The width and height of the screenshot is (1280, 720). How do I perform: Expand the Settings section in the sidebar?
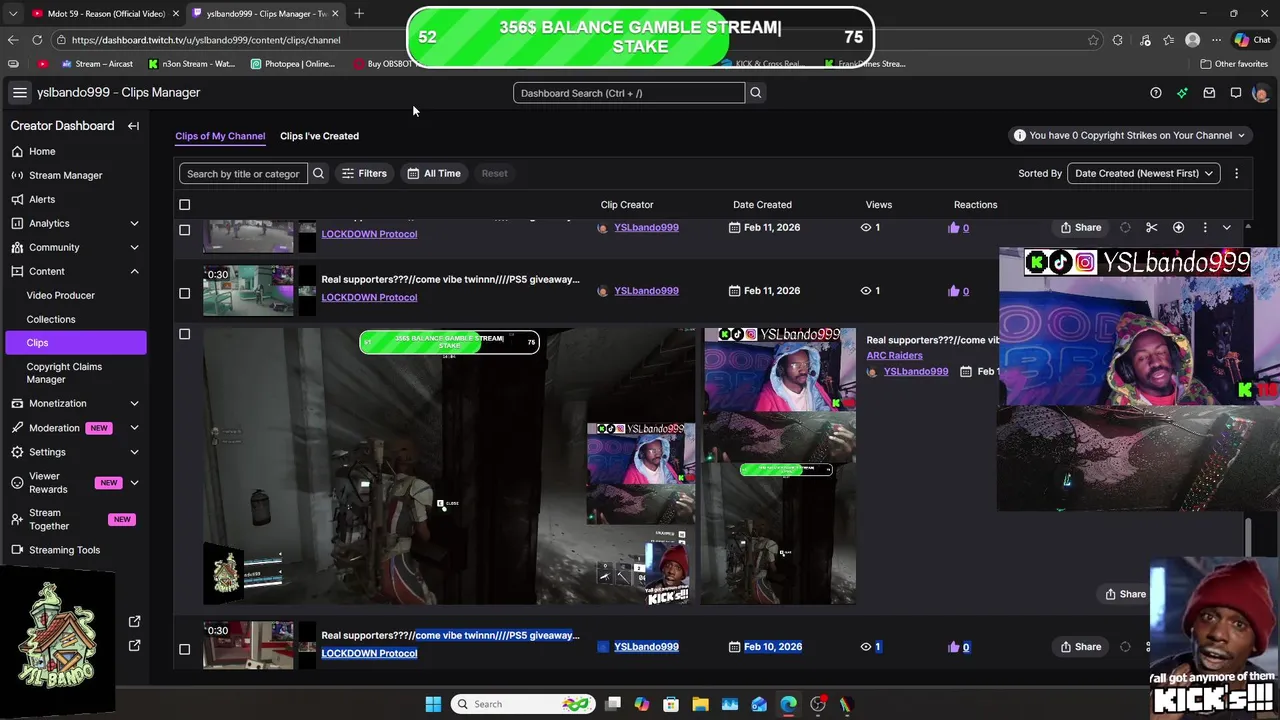click(x=134, y=452)
